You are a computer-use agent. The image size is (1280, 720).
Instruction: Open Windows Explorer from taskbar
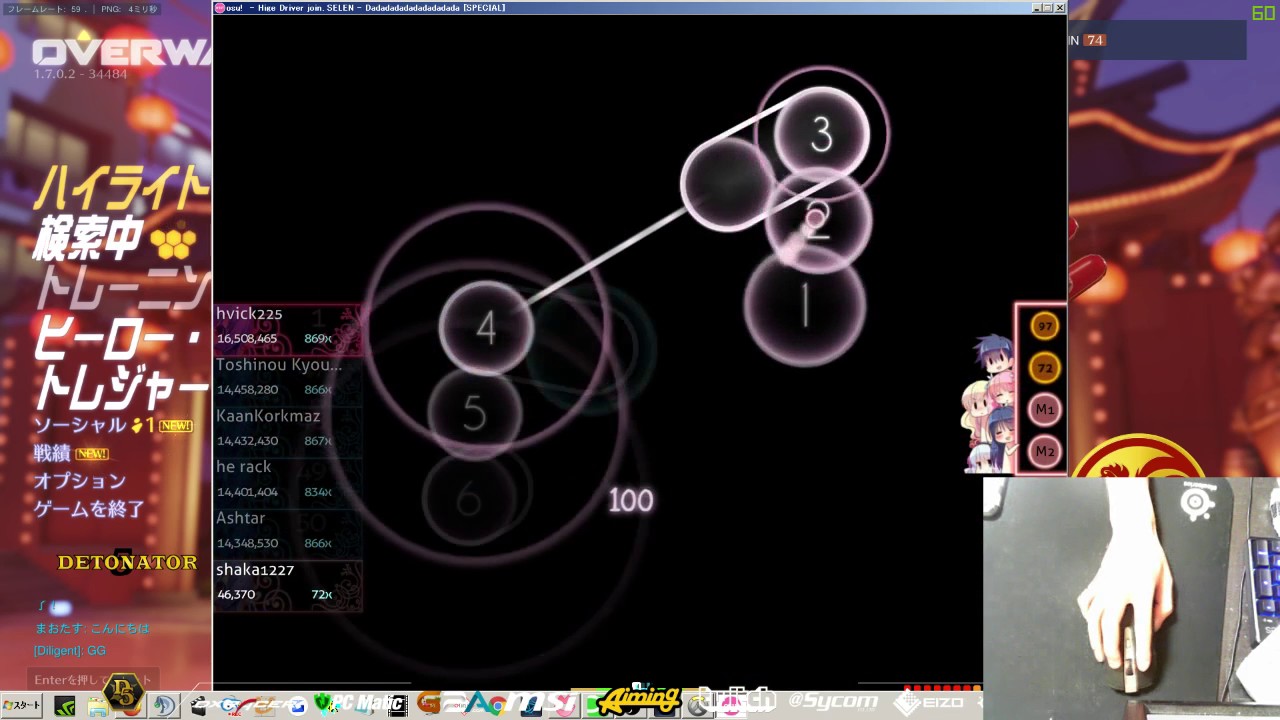click(98, 707)
